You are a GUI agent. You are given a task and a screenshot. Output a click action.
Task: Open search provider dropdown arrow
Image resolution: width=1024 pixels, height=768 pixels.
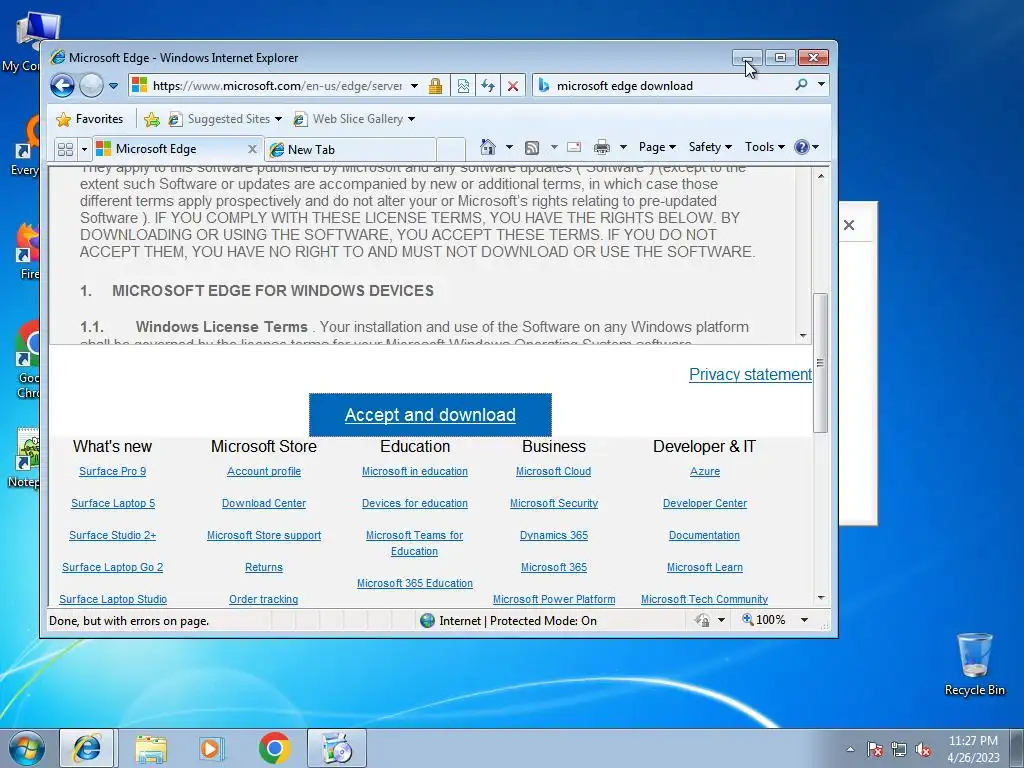tap(821, 85)
